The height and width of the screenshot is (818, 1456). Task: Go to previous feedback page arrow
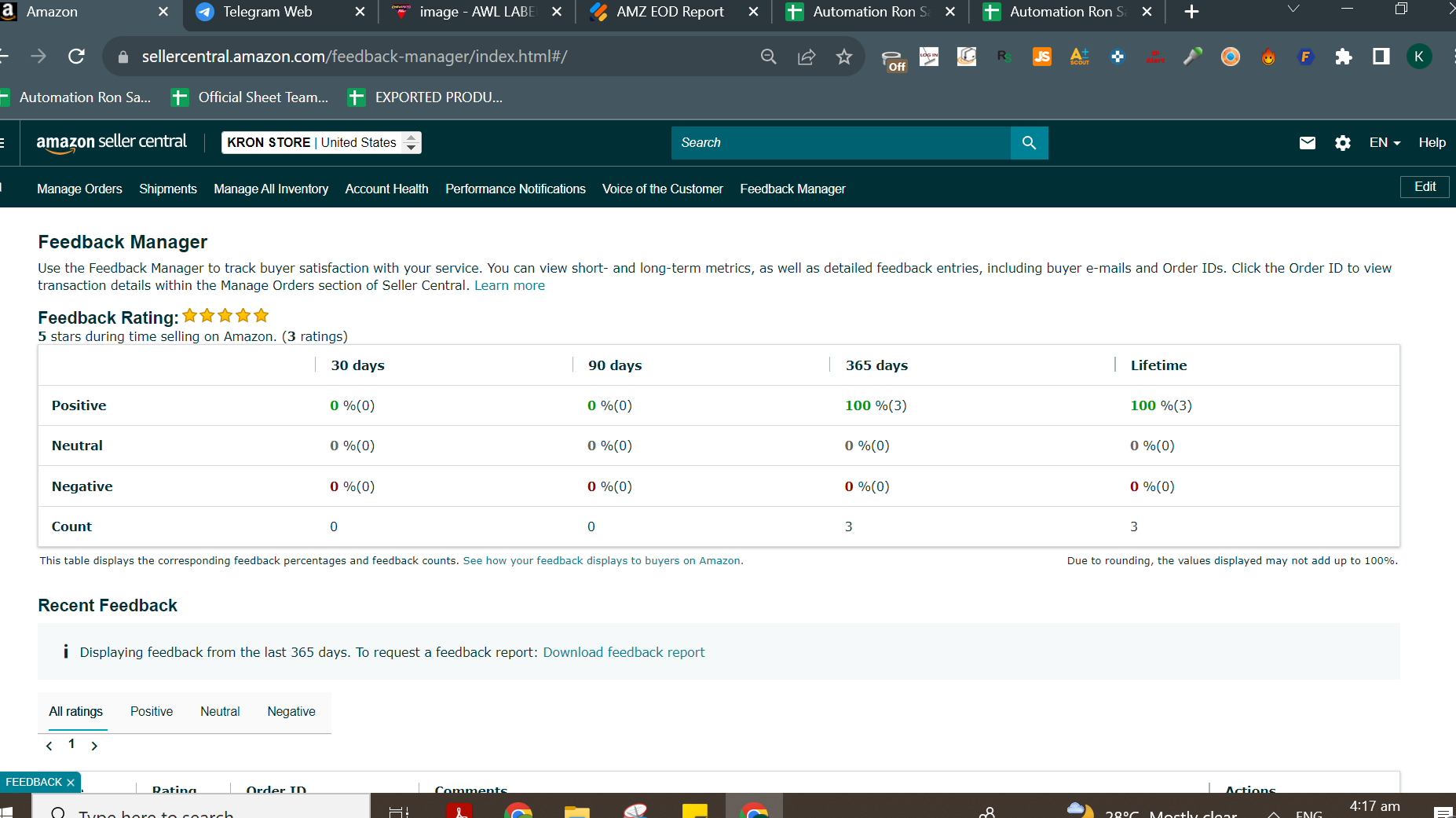pyautogui.click(x=49, y=746)
